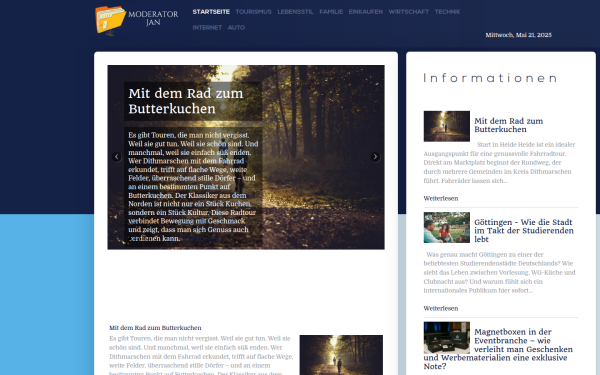Click forest path thumbnail in sidebar

tap(447, 126)
